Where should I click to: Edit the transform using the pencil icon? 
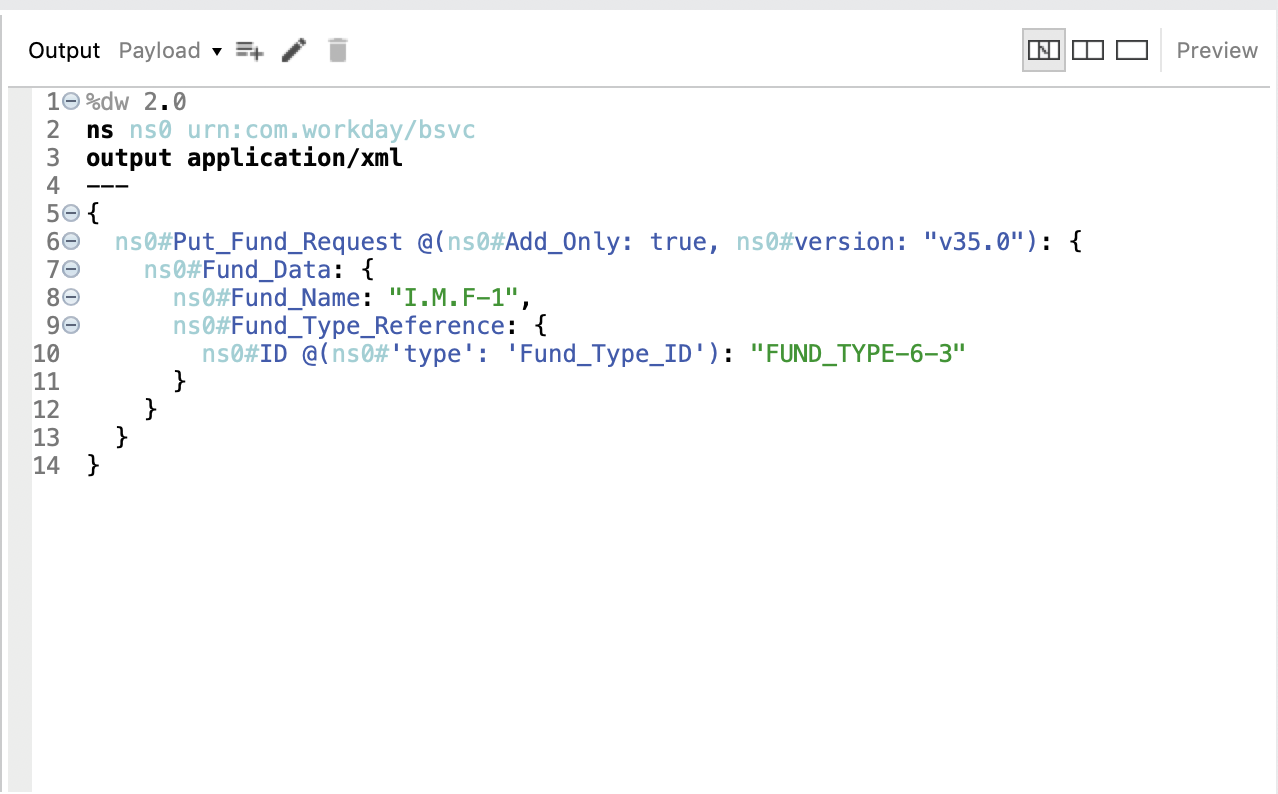(x=293, y=49)
